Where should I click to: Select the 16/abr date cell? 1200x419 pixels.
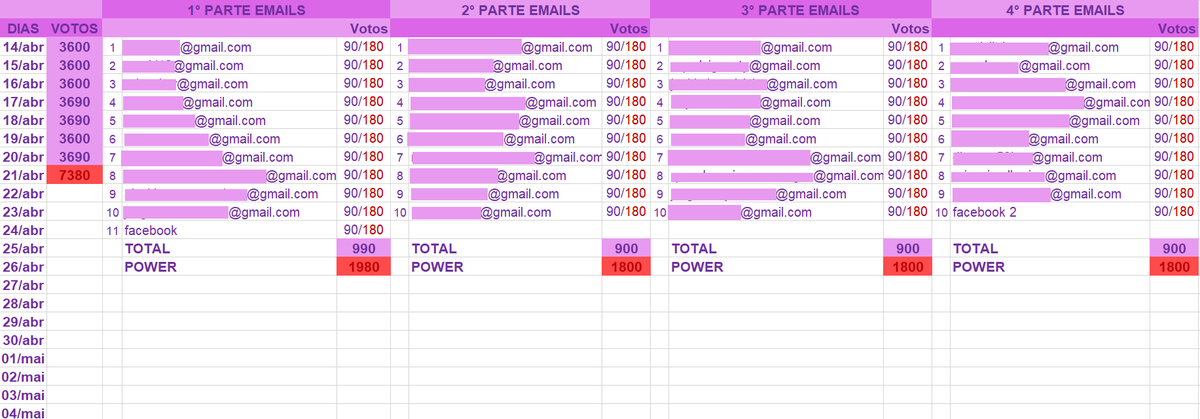[x=23, y=84]
